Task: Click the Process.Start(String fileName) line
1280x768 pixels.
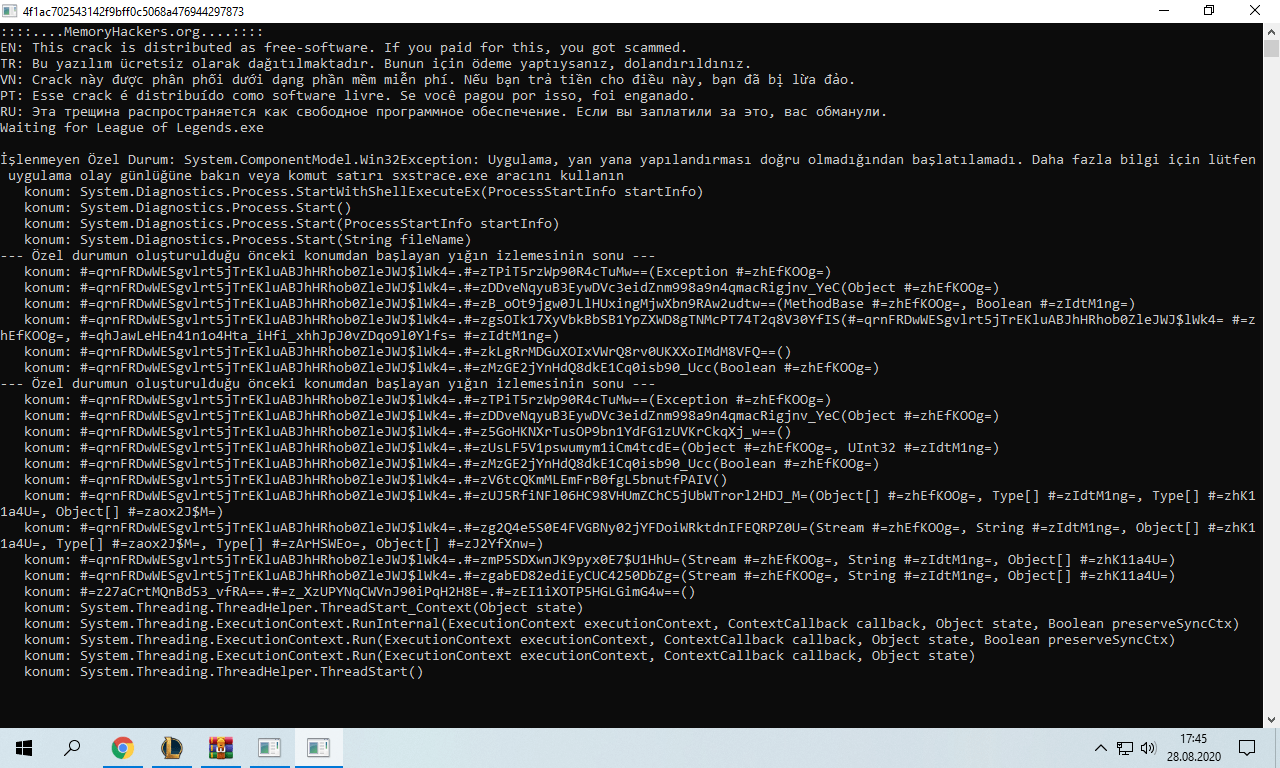Action: [x=248, y=240]
